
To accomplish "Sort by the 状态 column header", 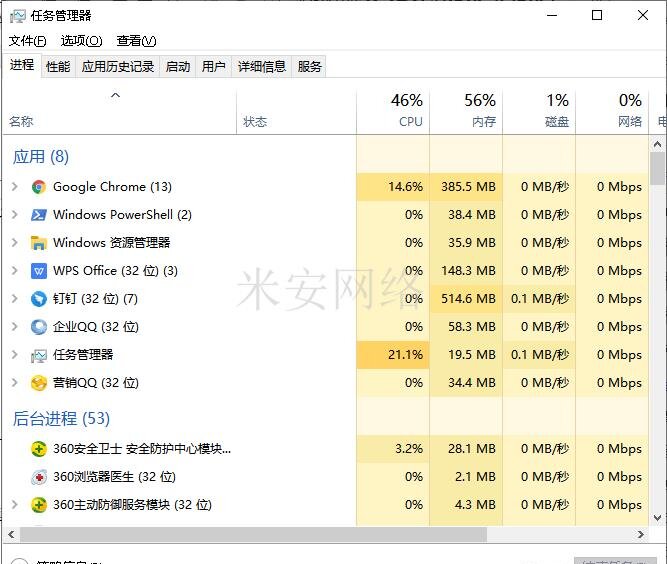I will [x=296, y=112].
